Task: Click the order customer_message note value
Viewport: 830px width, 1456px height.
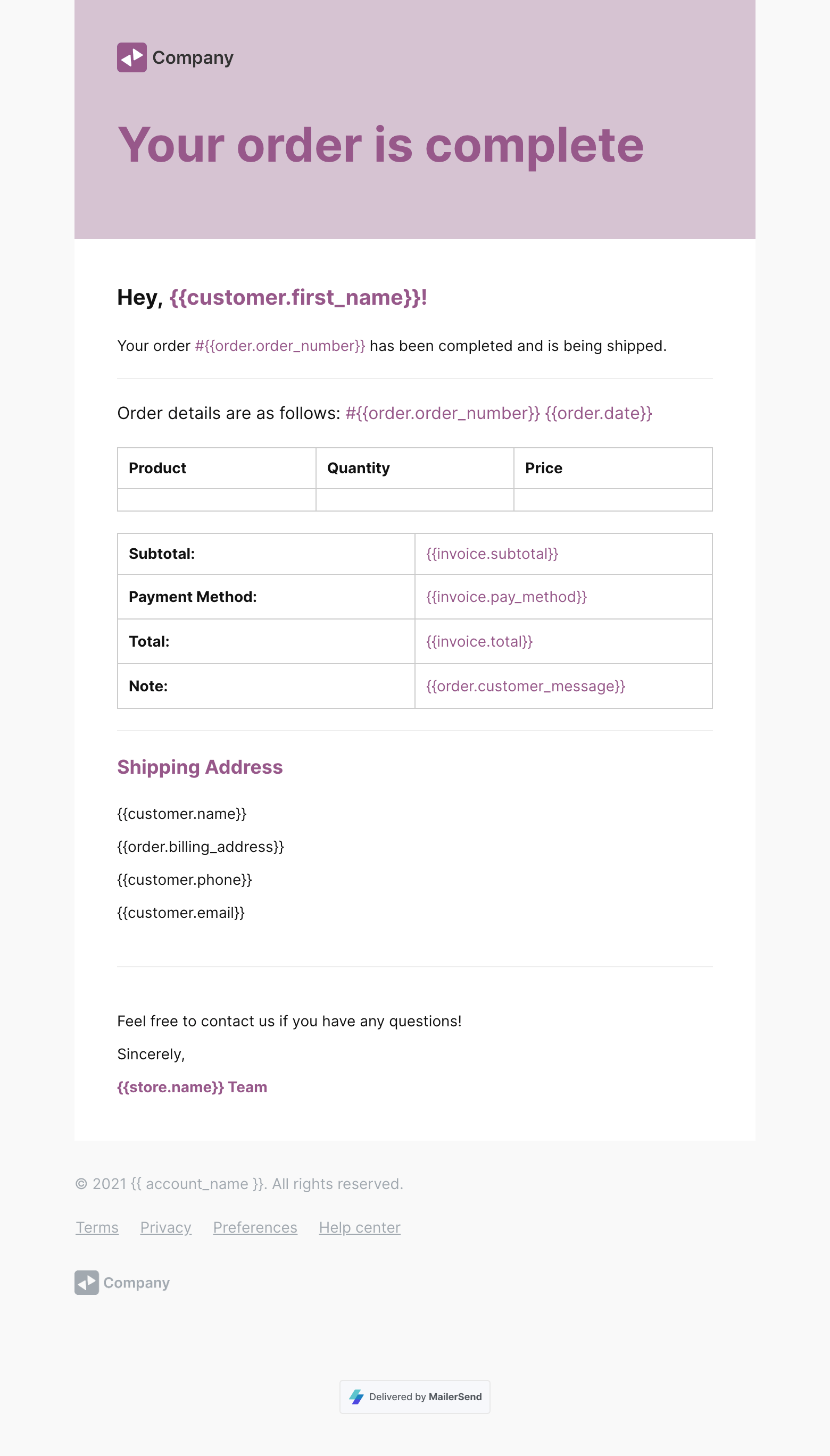Action: click(525, 686)
